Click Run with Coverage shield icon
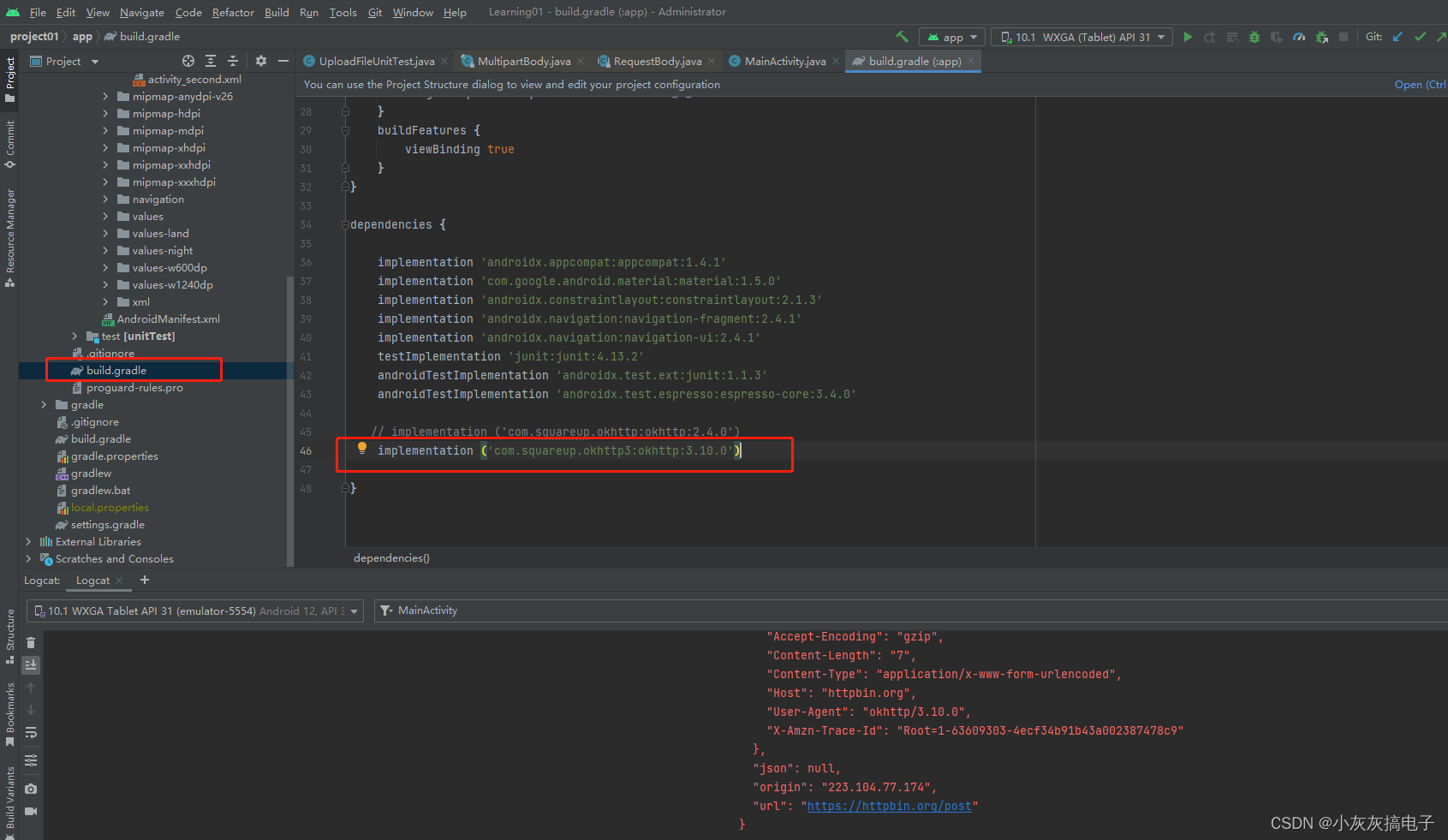Viewport: 1448px width, 840px height. click(x=1277, y=37)
